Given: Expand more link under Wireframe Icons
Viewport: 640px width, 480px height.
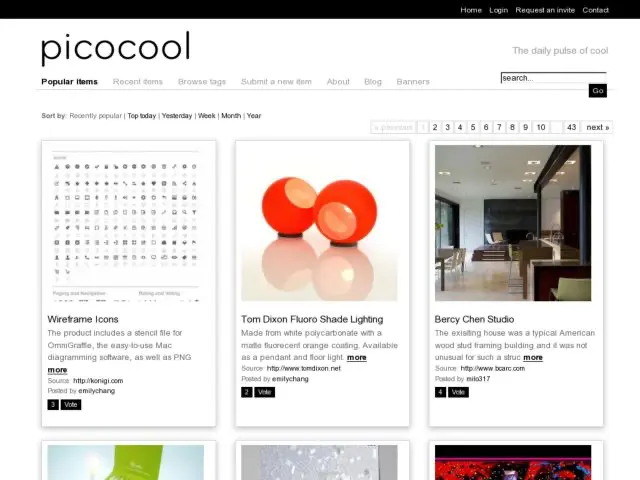Looking at the screenshot, I should 57,370.
